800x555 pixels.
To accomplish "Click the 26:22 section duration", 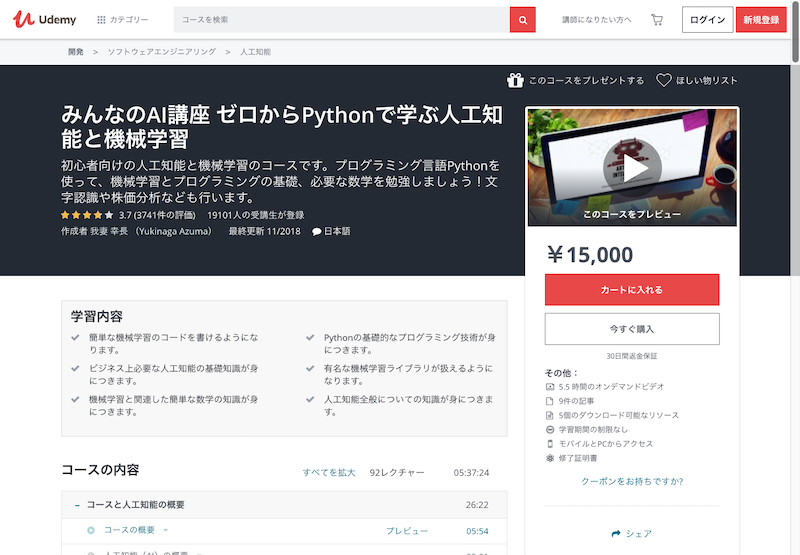I will (477, 504).
